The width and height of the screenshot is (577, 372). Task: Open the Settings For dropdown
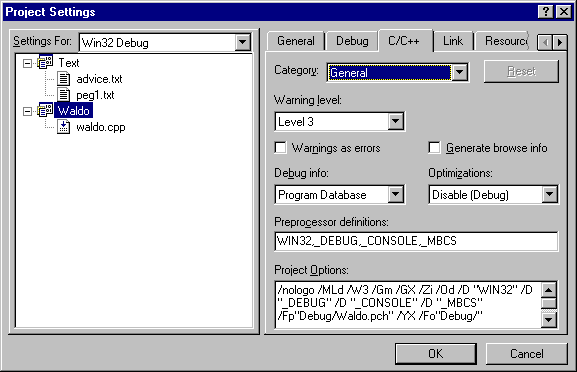tap(243, 42)
